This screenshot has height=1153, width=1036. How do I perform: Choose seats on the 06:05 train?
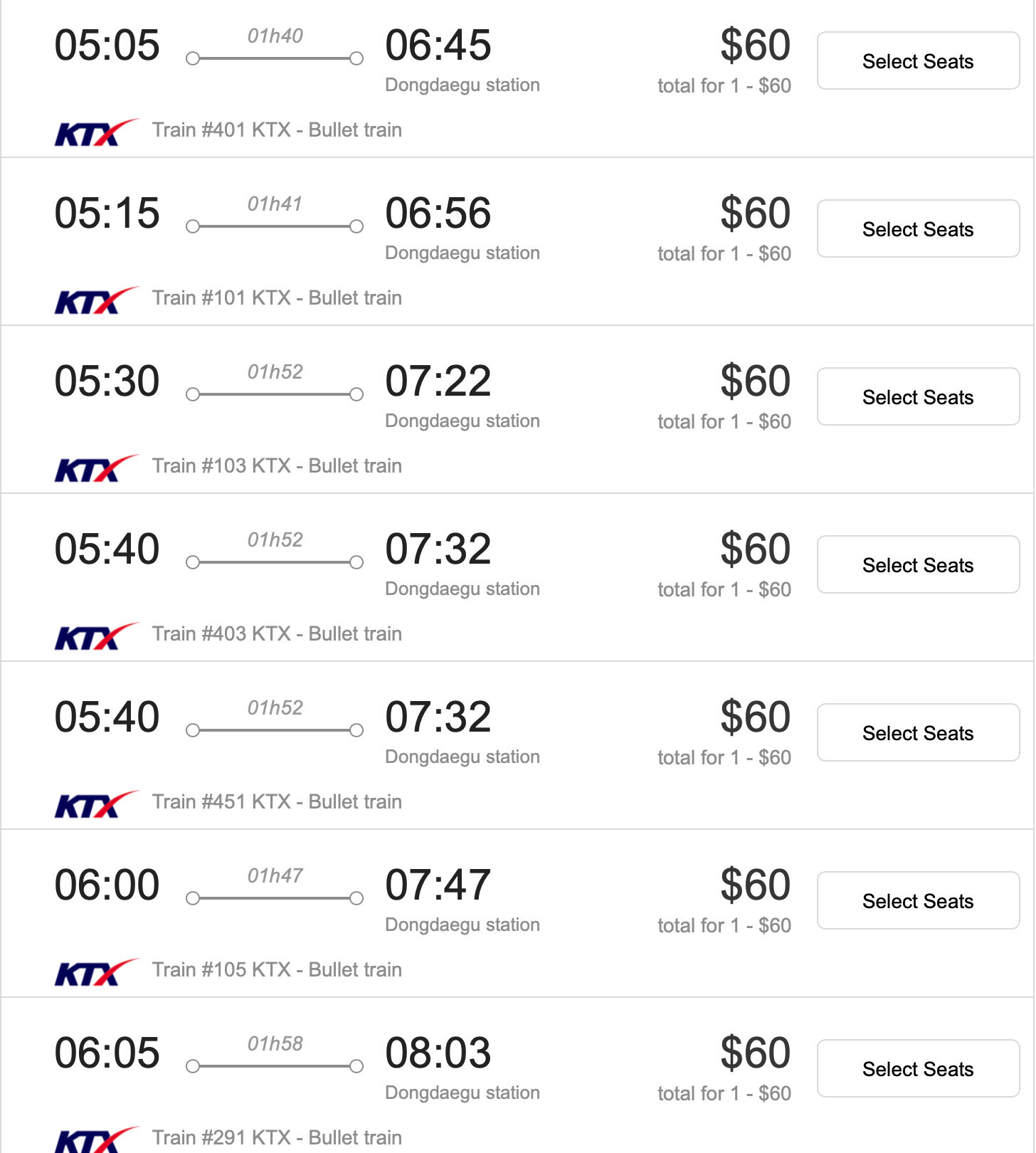click(918, 1069)
